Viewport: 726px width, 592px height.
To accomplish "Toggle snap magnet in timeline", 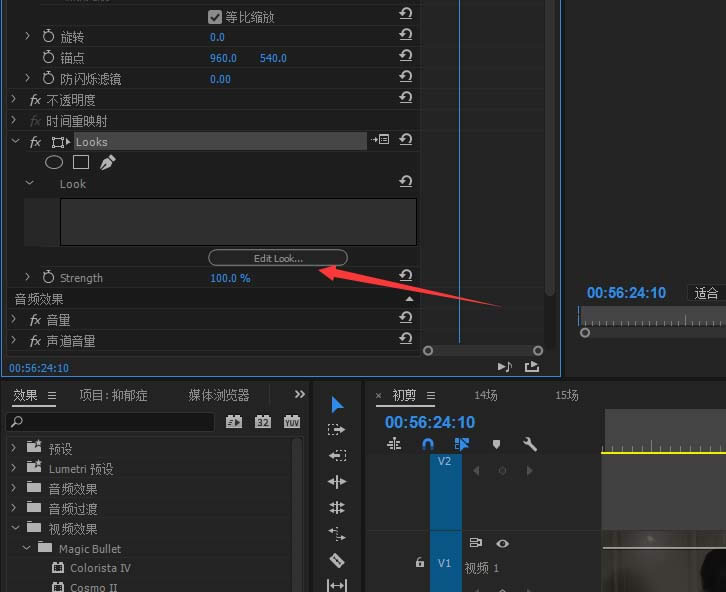I will [x=428, y=444].
